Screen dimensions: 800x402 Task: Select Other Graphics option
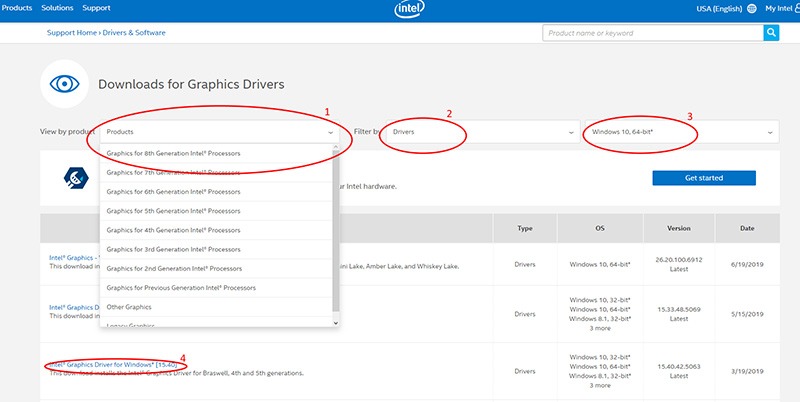[216, 307]
